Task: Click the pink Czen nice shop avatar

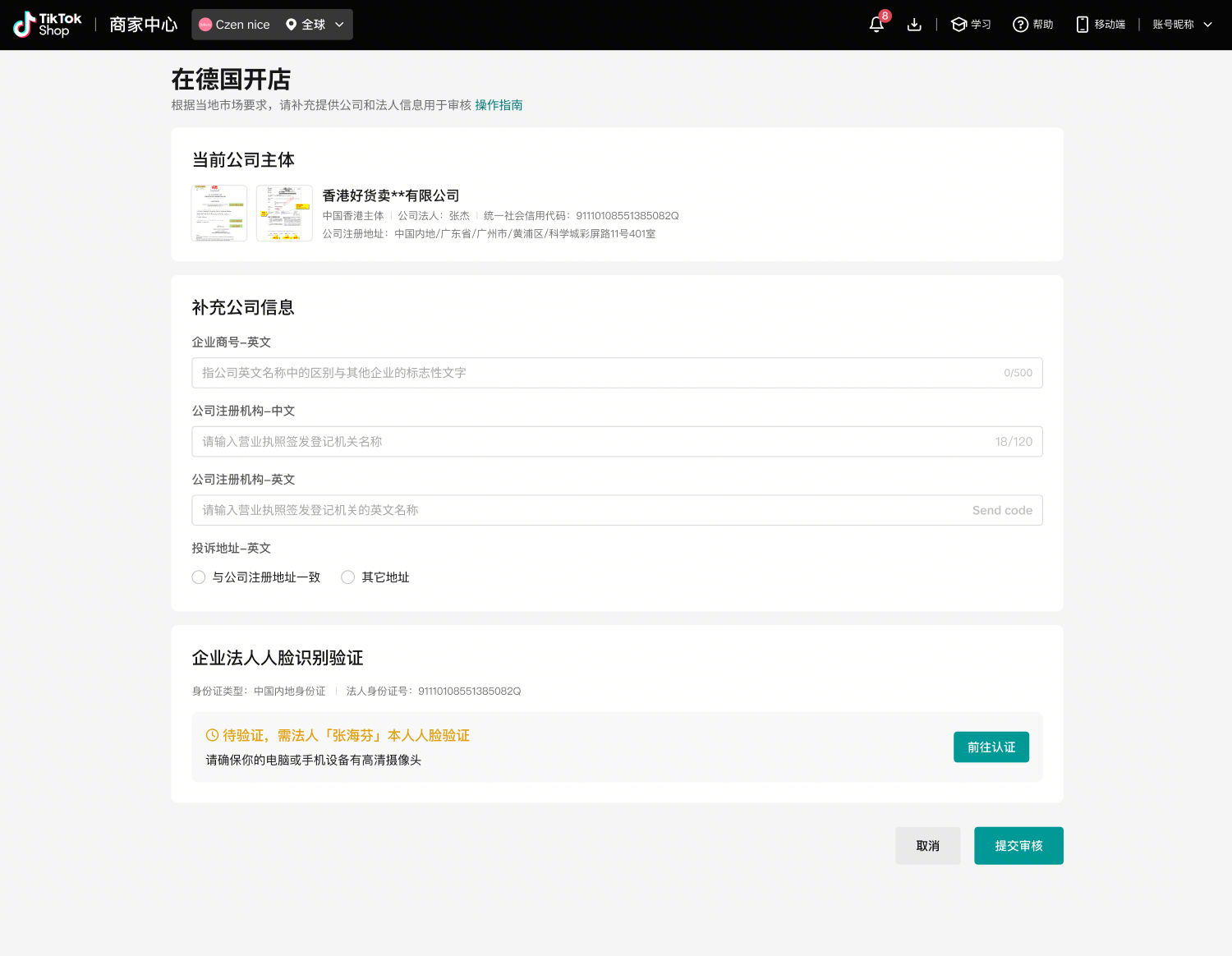Action: (205, 25)
